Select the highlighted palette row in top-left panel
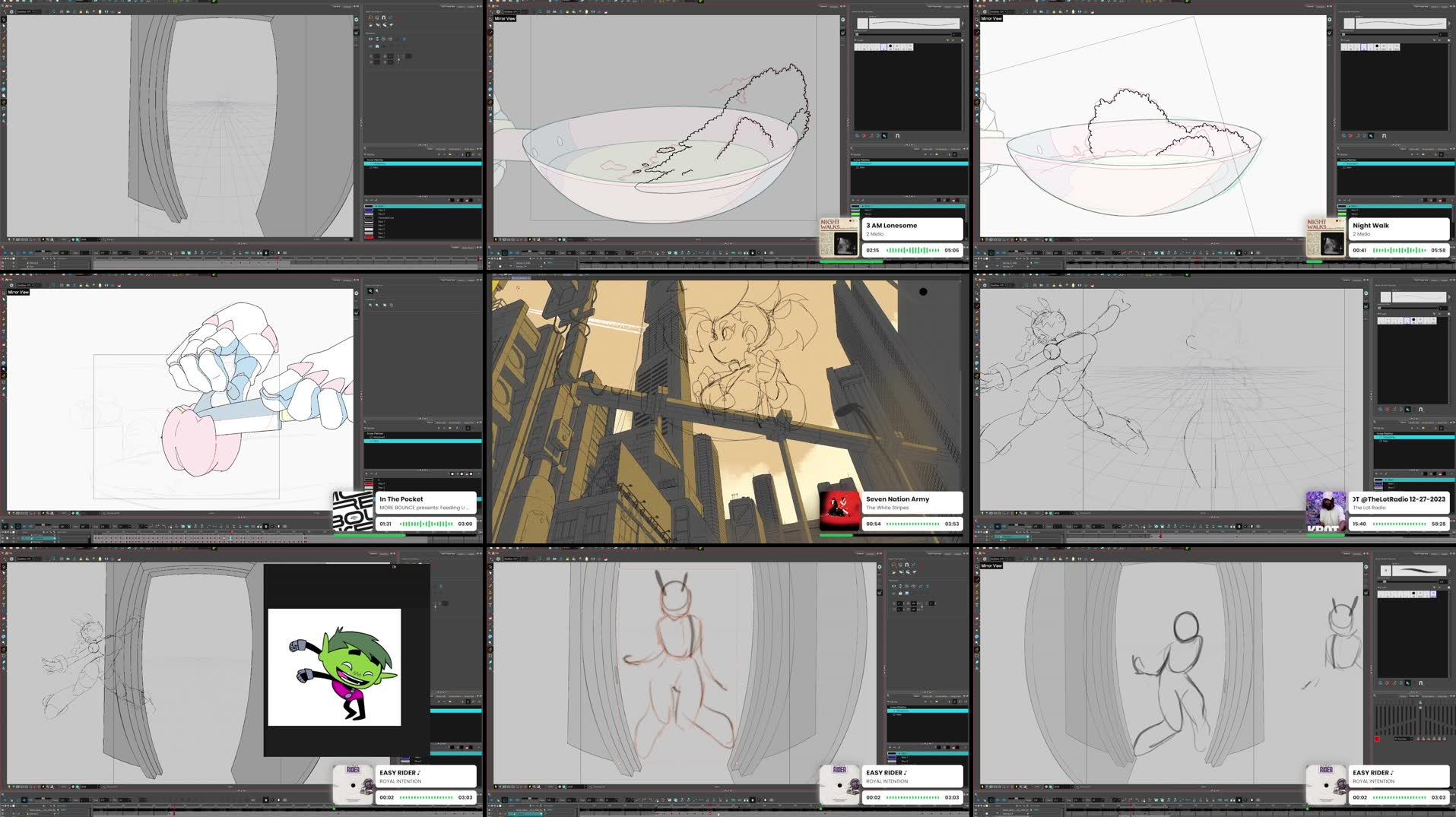 tap(423, 163)
